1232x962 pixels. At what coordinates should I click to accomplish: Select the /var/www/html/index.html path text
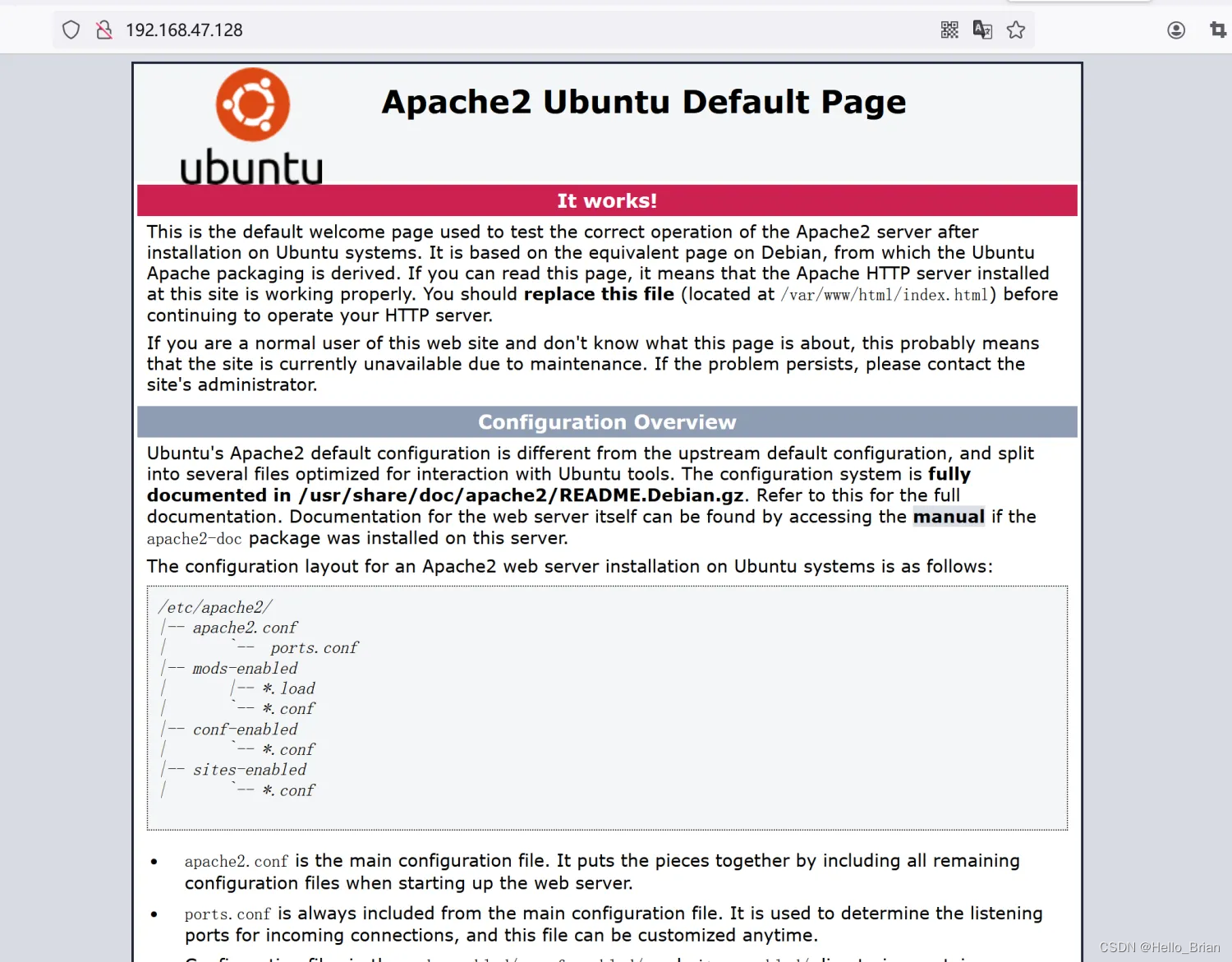(885, 295)
